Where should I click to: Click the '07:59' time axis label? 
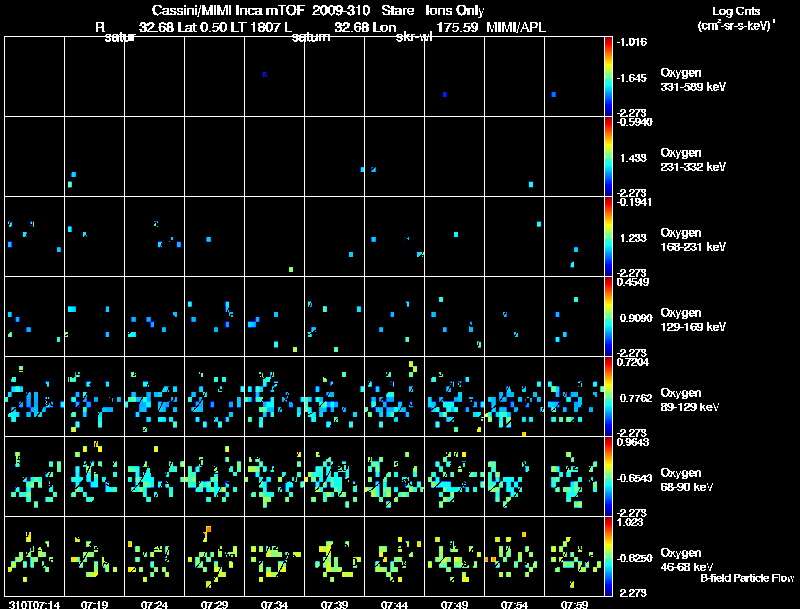[x=574, y=604]
